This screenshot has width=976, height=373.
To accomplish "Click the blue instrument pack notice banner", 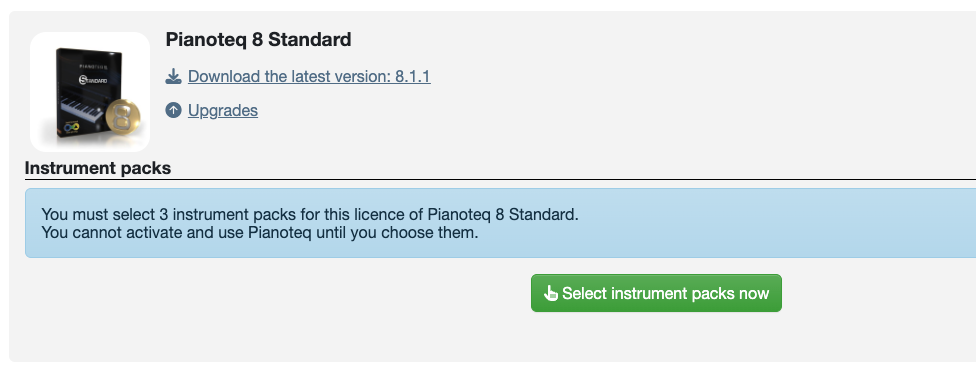I will [x=500, y=223].
